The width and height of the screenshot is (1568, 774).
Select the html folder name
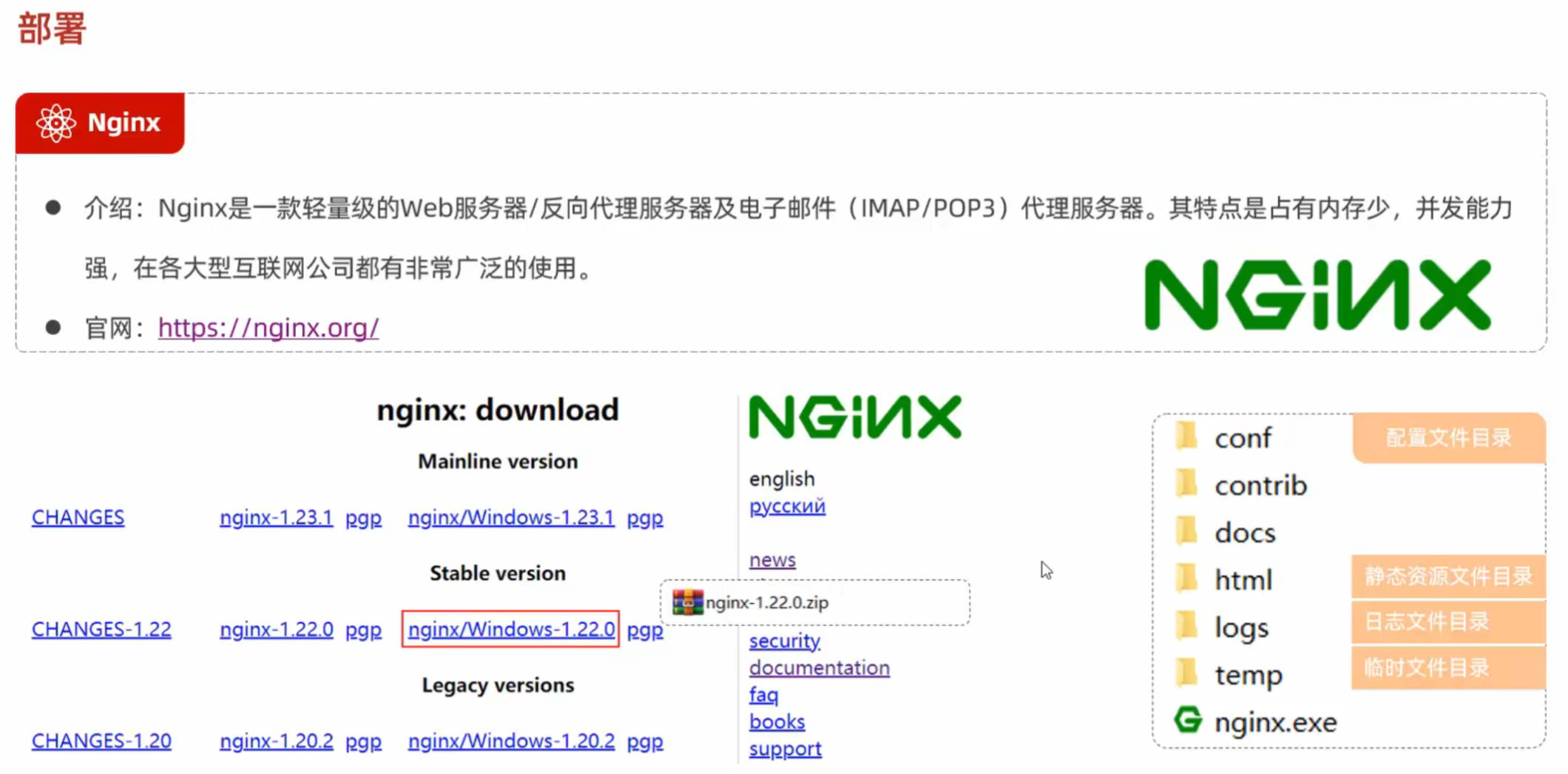(1243, 580)
